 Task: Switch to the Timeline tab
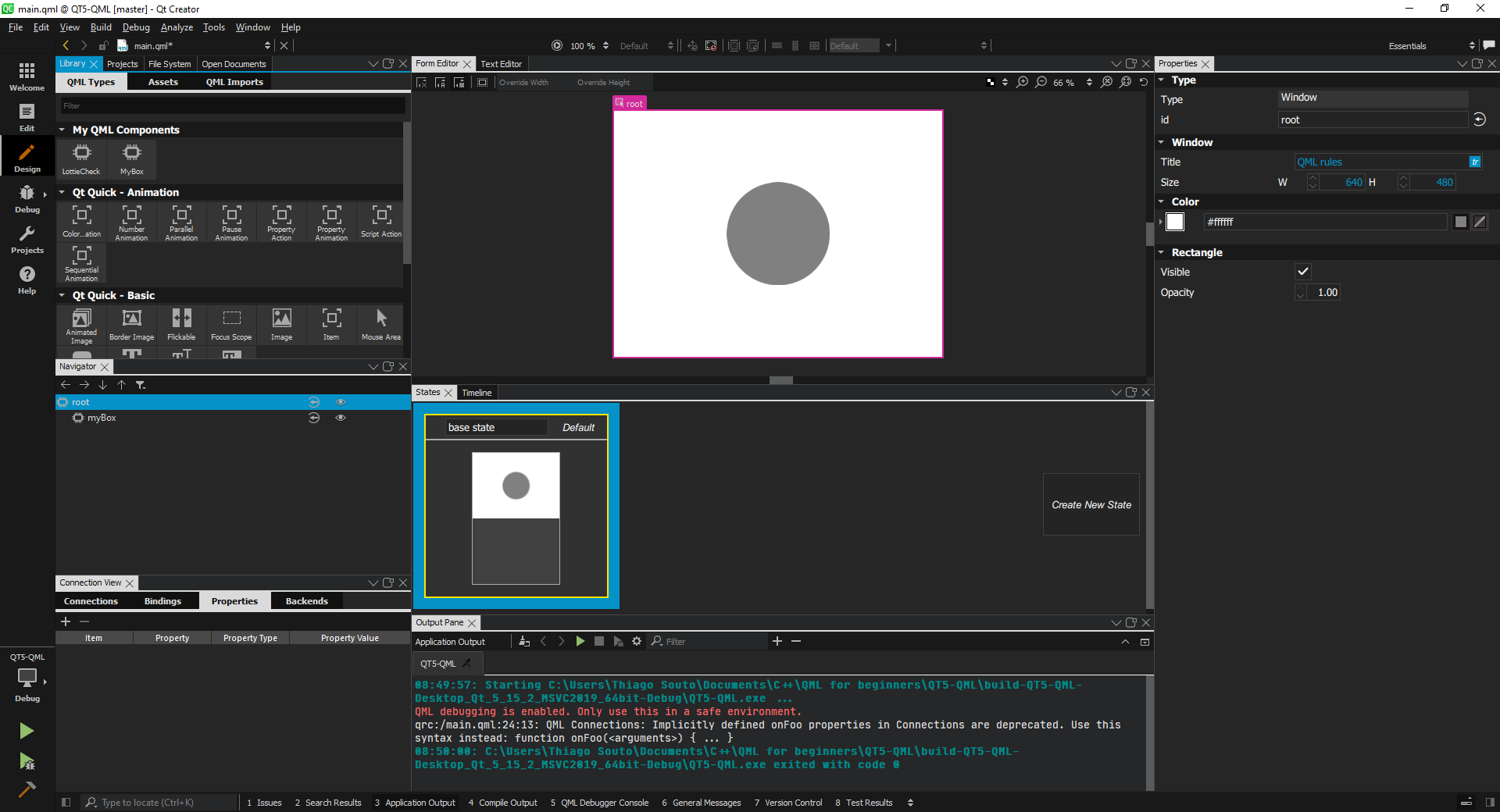[x=477, y=393]
